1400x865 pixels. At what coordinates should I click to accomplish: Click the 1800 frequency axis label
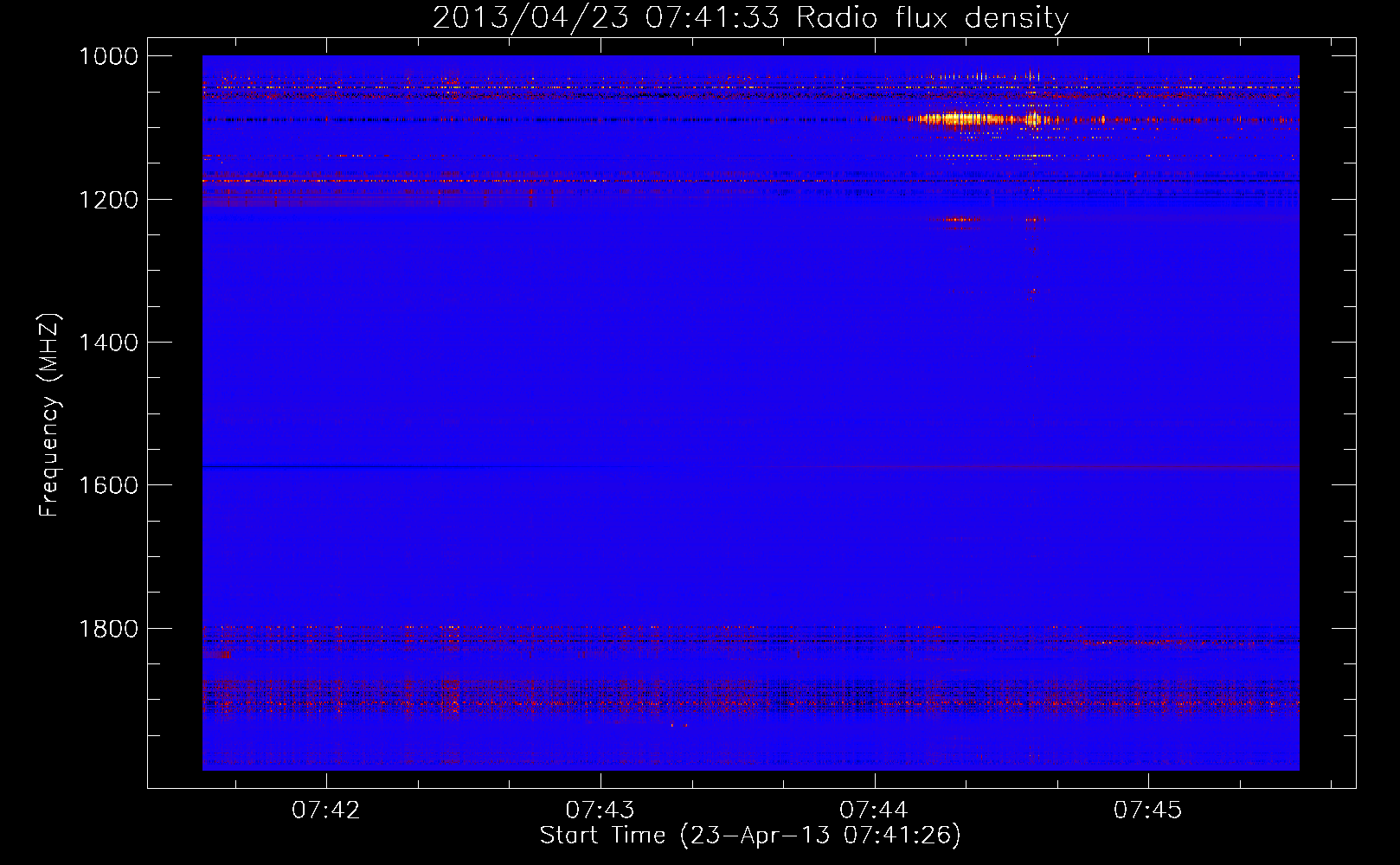[x=109, y=629]
